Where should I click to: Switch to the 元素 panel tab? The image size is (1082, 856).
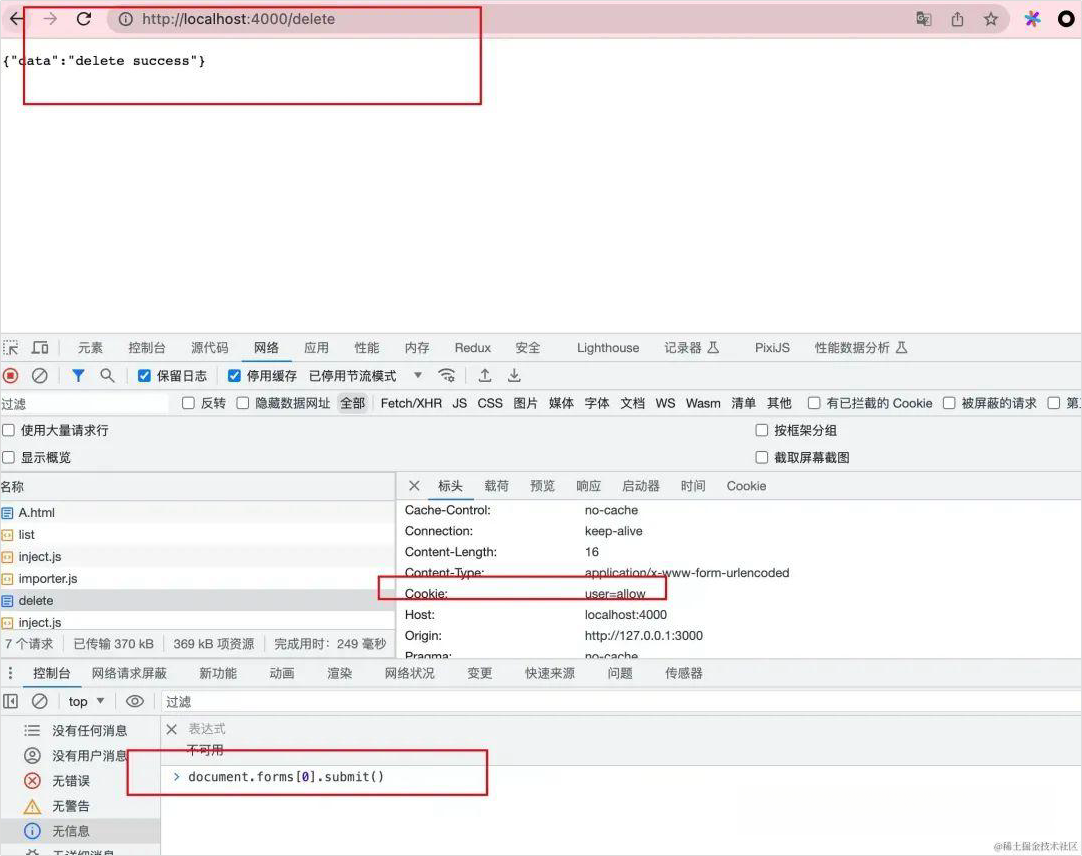click(x=90, y=347)
